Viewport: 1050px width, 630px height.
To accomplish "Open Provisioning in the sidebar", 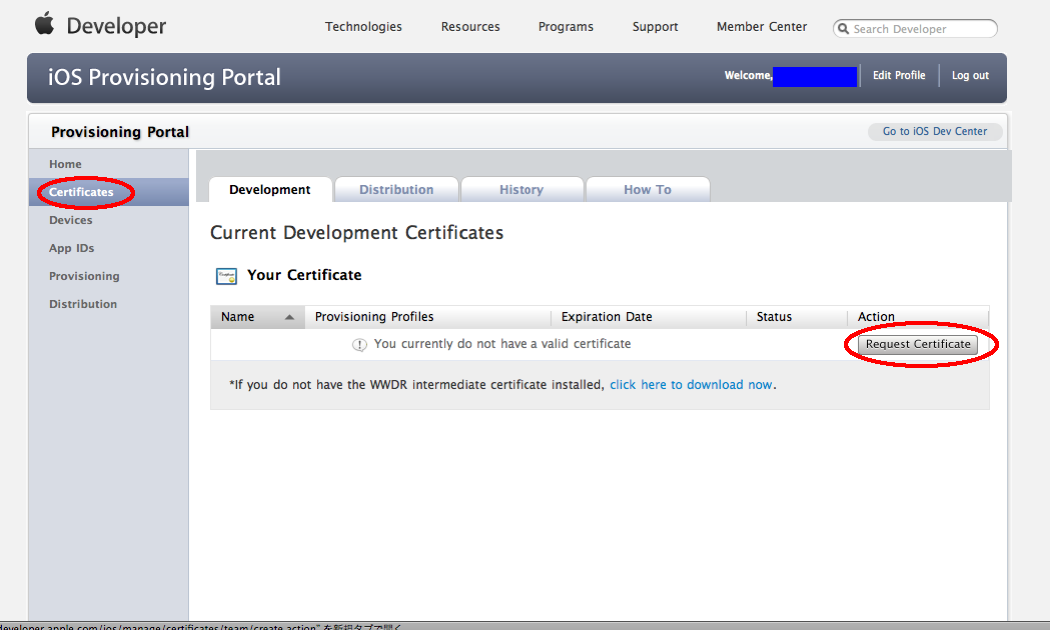I will pos(84,276).
